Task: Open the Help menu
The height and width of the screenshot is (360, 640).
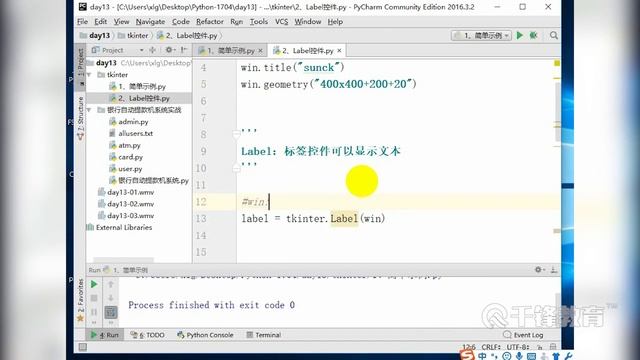Action: pyautogui.click(x=335, y=22)
